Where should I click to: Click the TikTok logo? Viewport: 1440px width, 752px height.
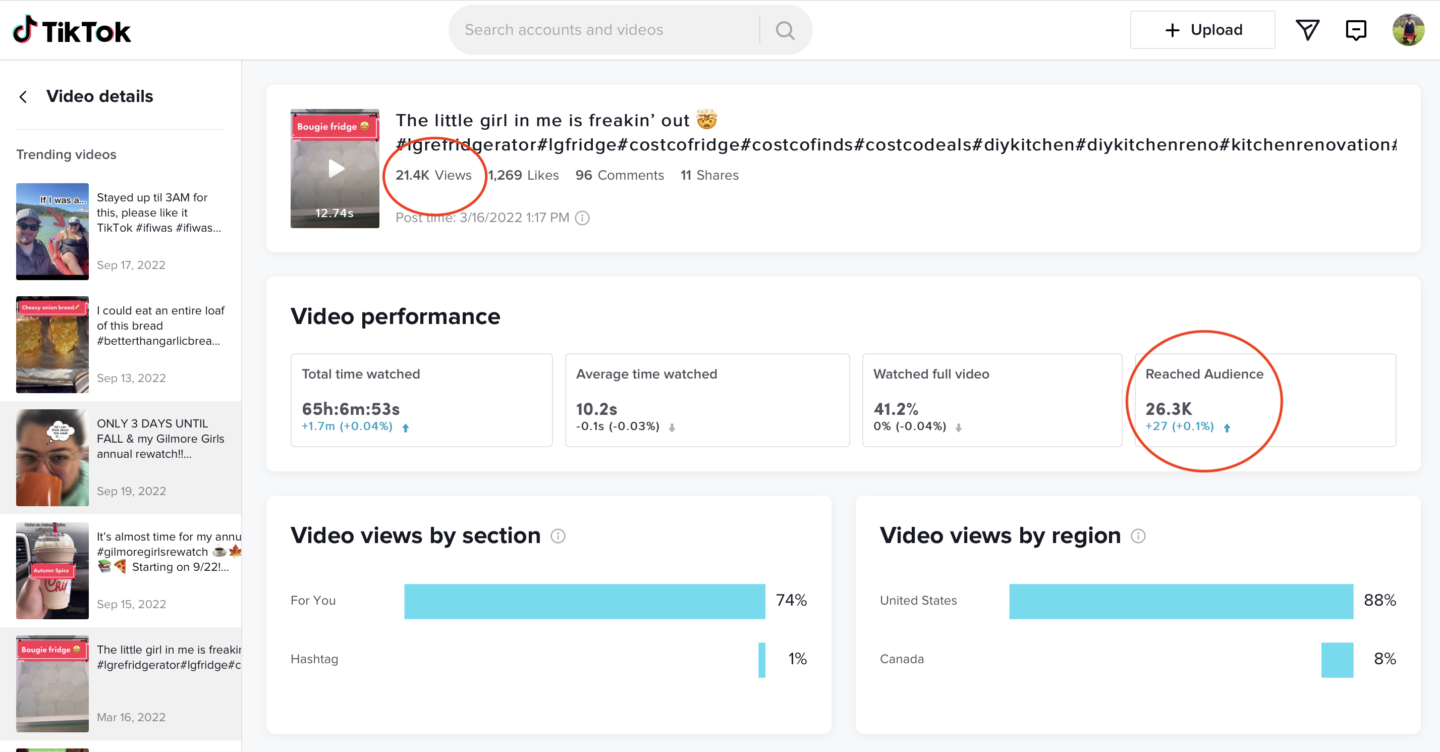(x=72, y=30)
